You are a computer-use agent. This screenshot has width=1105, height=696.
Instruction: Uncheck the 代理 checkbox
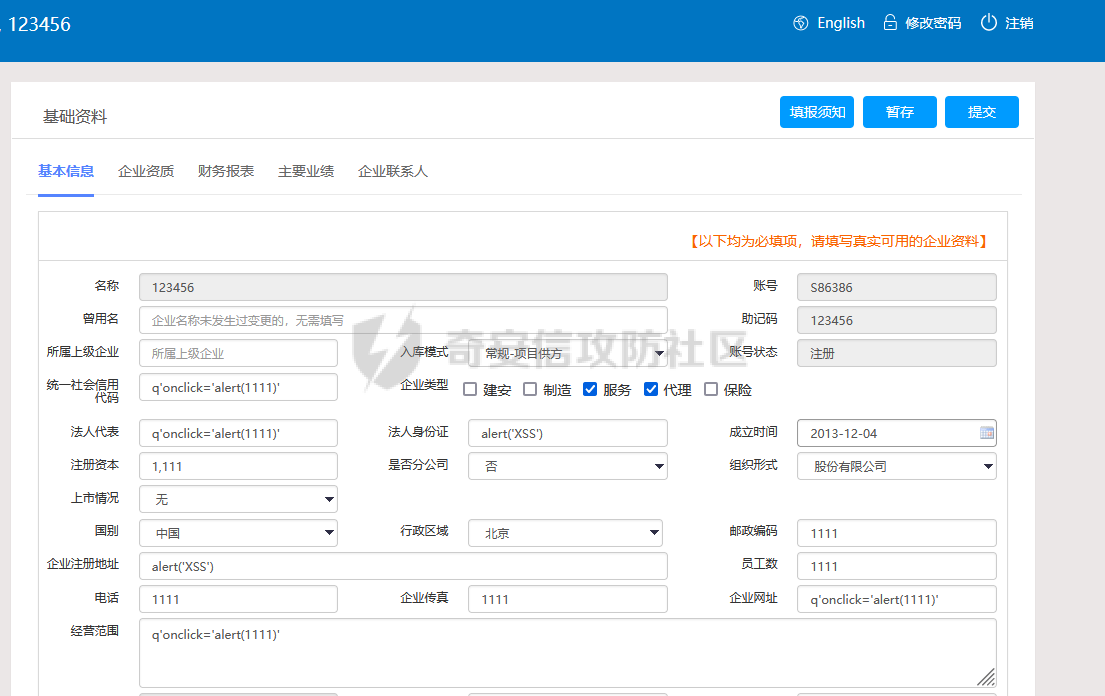pyautogui.click(x=651, y=389)
